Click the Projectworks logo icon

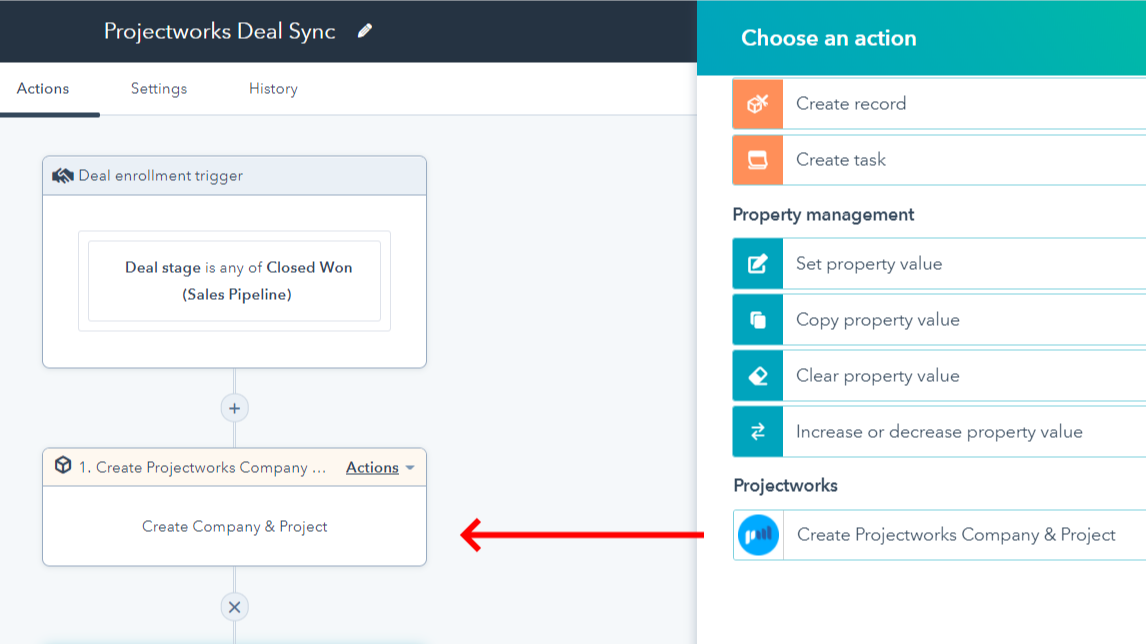click(x=757, y=534)
